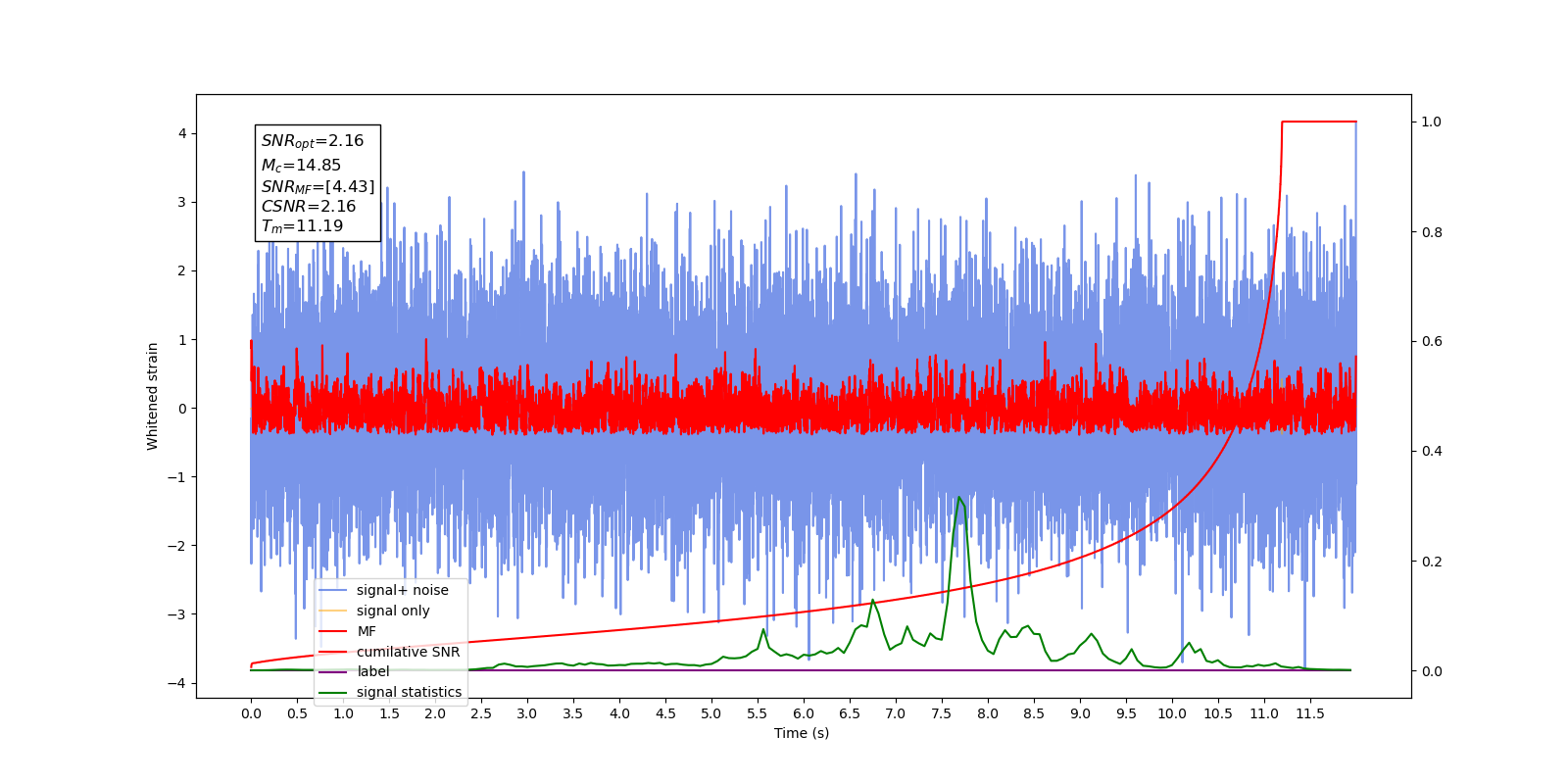Click the 6.0 time axis tick label
1568x784 pixels.
(804, 713)
